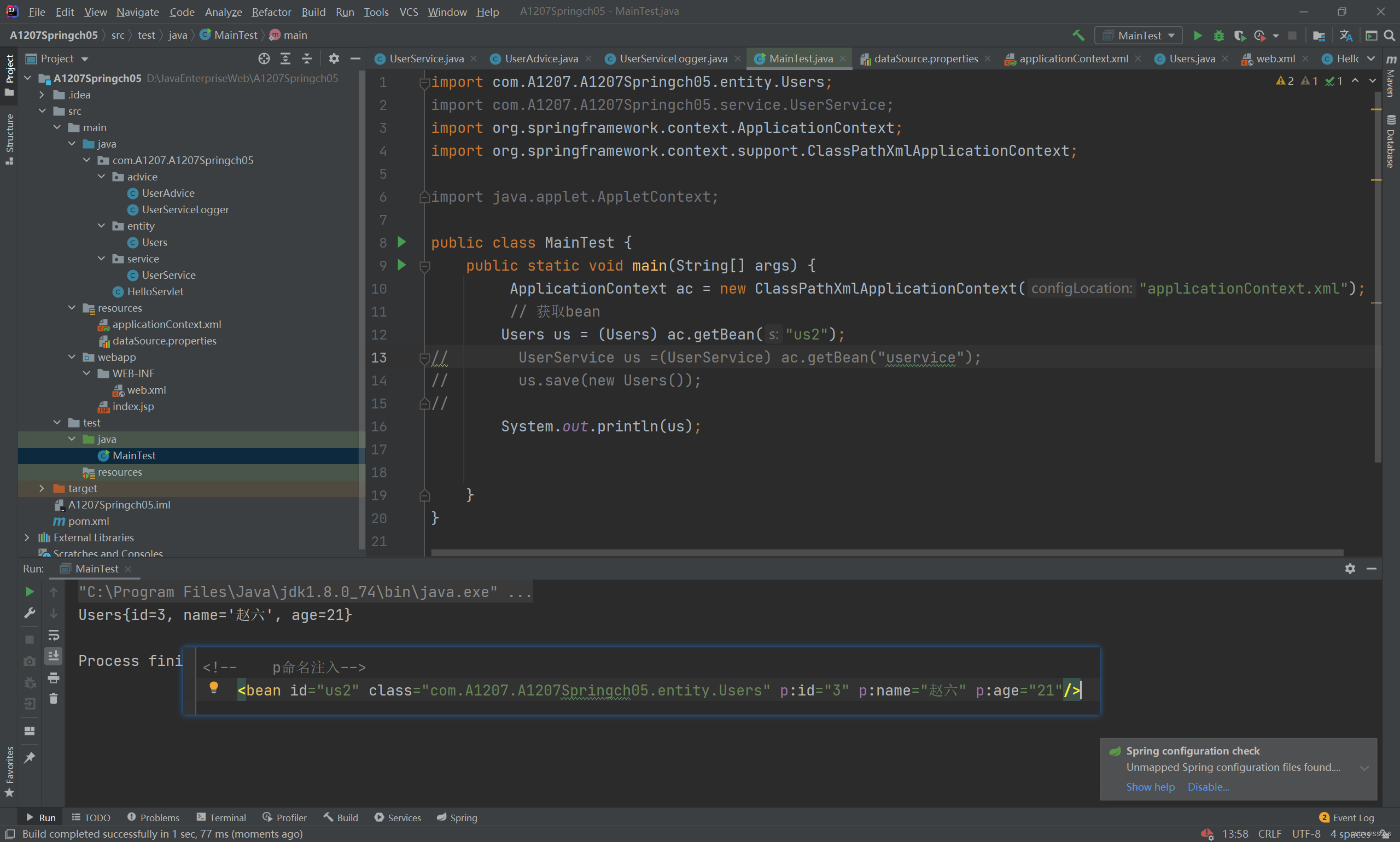Image resolution: width=1400 pixels, height=842 pixels.
Task: Click Show help link in notification
Action: point(1150,787)
